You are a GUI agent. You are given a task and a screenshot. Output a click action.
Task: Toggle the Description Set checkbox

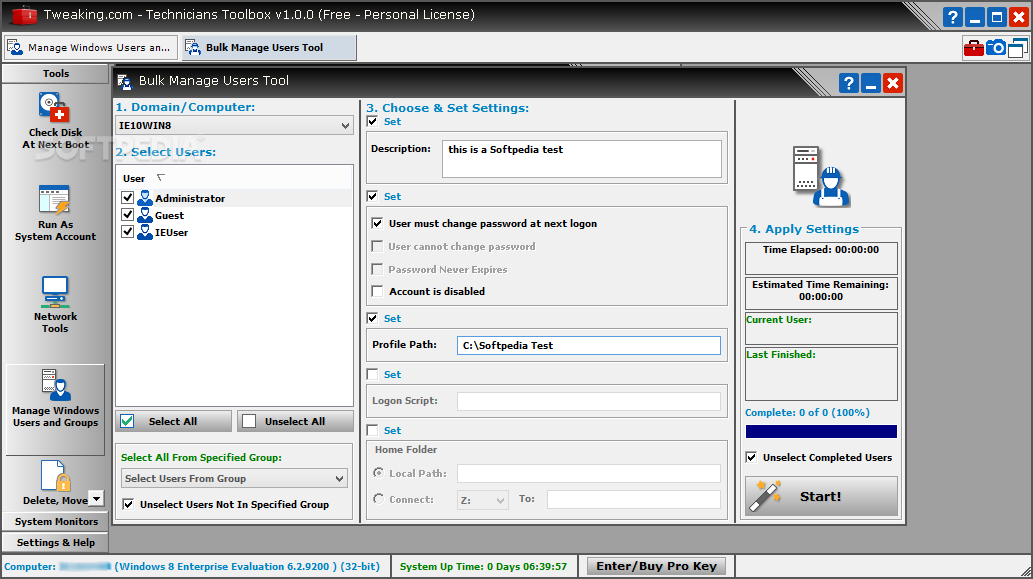(x=372, y=121)
